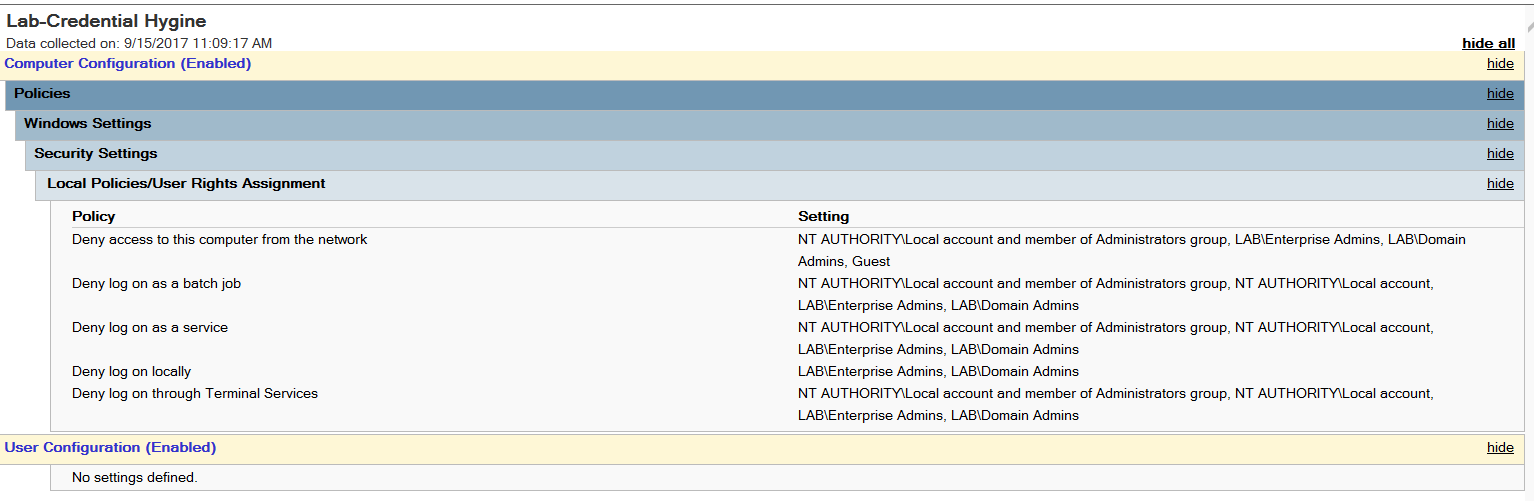Hide the Computer Configuration section
1534x501 pixels.
[1500, 63]
